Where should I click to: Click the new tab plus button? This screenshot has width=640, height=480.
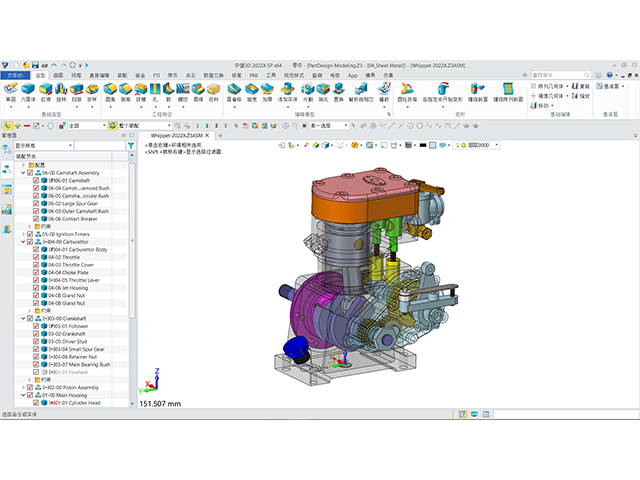(221, 134)
